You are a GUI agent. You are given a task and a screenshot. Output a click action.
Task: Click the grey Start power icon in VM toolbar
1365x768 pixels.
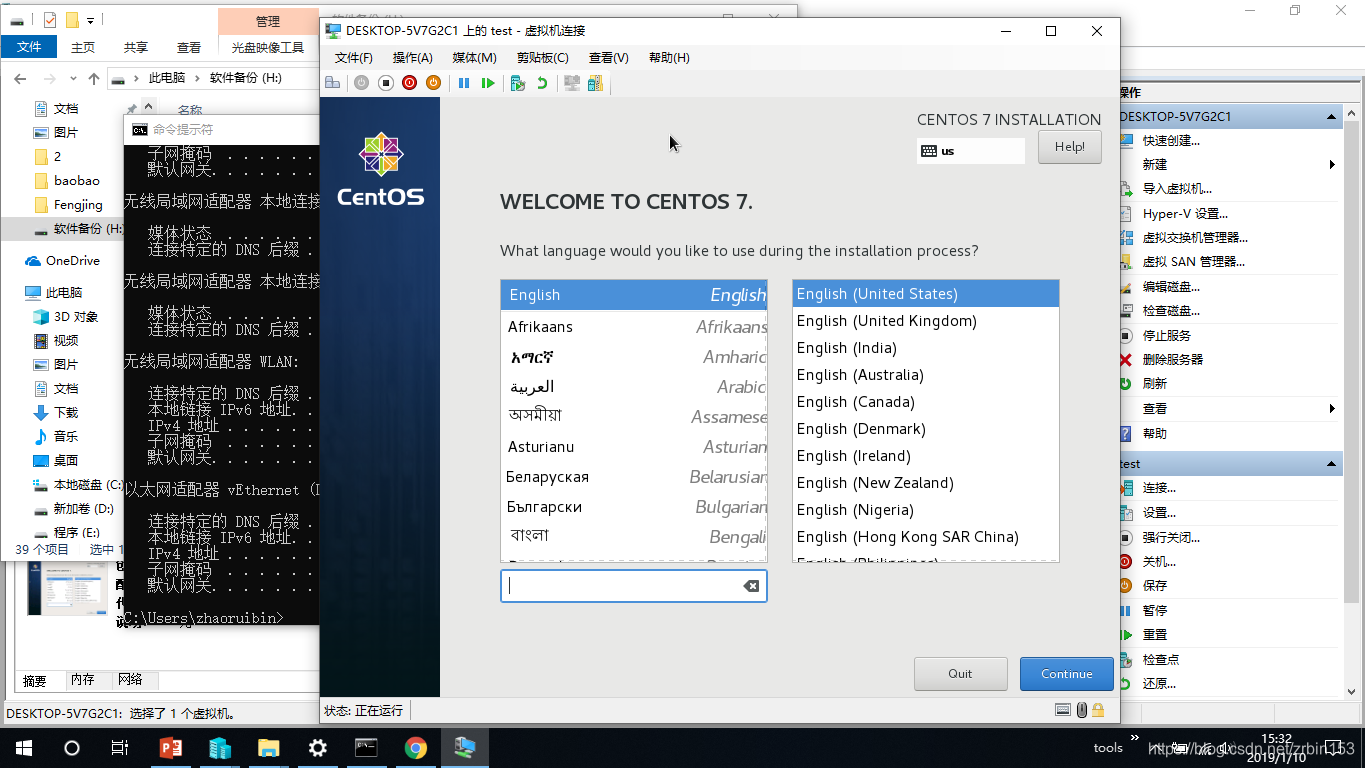pyautogui.click(x=361, y=83)
